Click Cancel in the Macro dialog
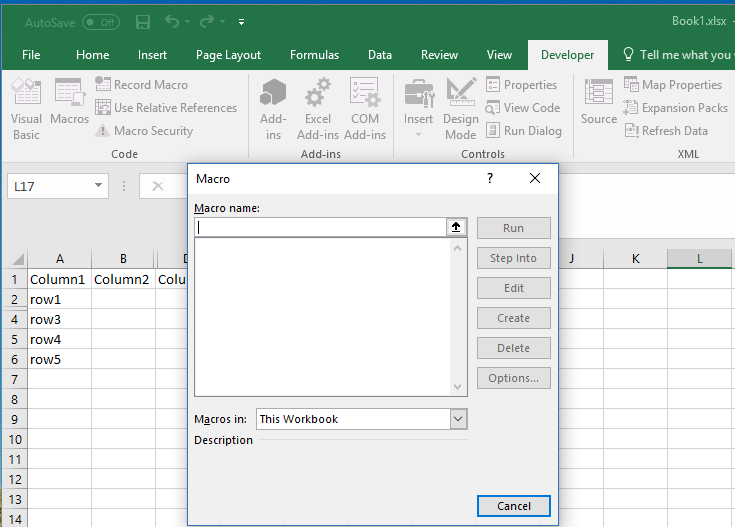Image resolution: width=735 pixels, height=527 pixels. [x=513, y=506]
